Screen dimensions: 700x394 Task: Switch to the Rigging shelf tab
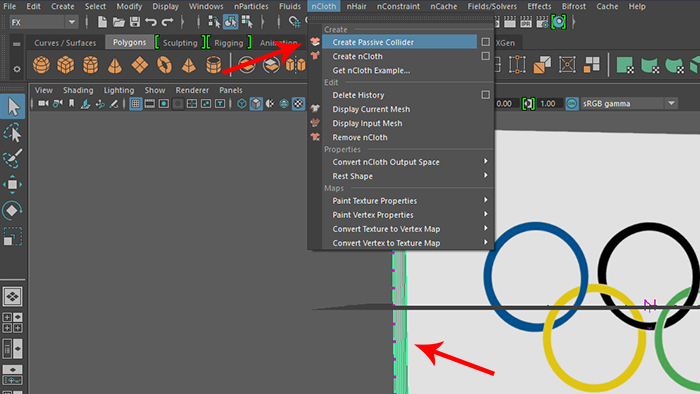tap(229, 43)
